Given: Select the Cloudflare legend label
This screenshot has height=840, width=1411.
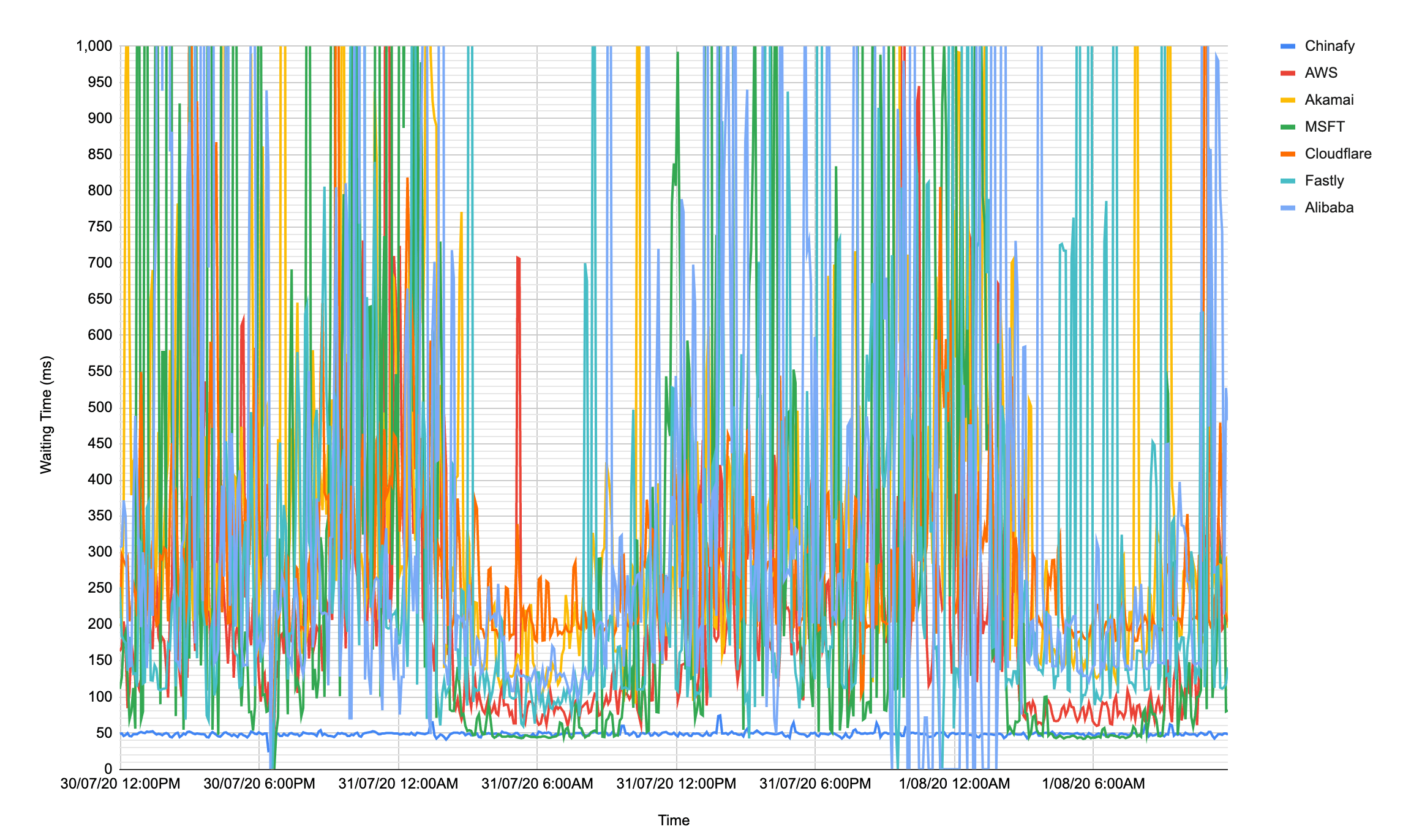Looking at the screenshot, I should pyautogui.click(x=1338, y=154).
